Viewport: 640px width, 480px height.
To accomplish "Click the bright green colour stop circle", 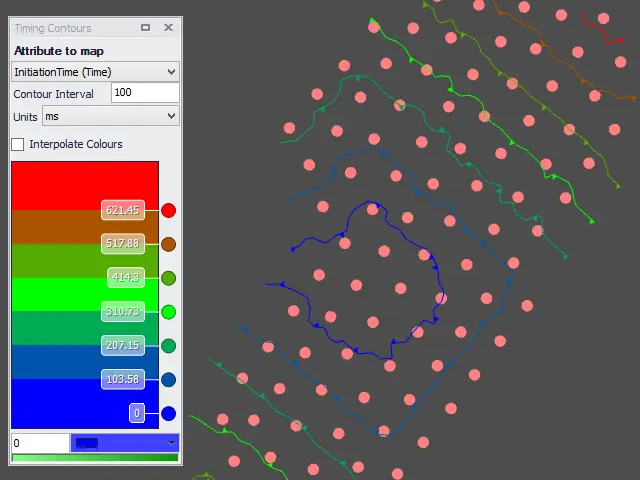I will pyautogui.click(x=168, y=312).
